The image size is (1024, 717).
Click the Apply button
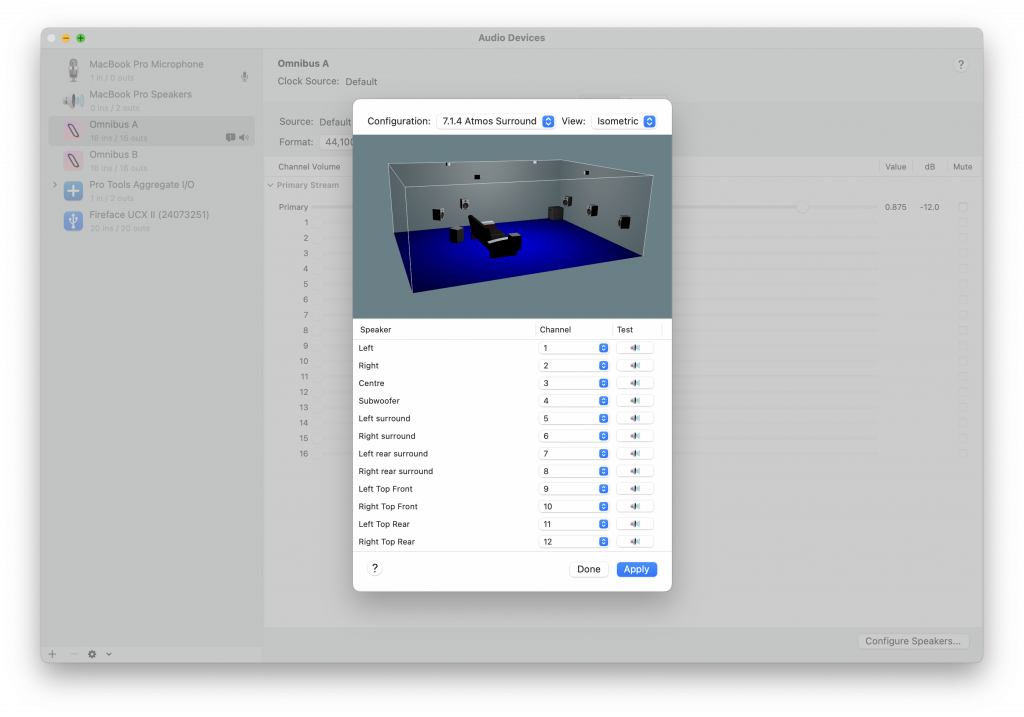point(636,569)
